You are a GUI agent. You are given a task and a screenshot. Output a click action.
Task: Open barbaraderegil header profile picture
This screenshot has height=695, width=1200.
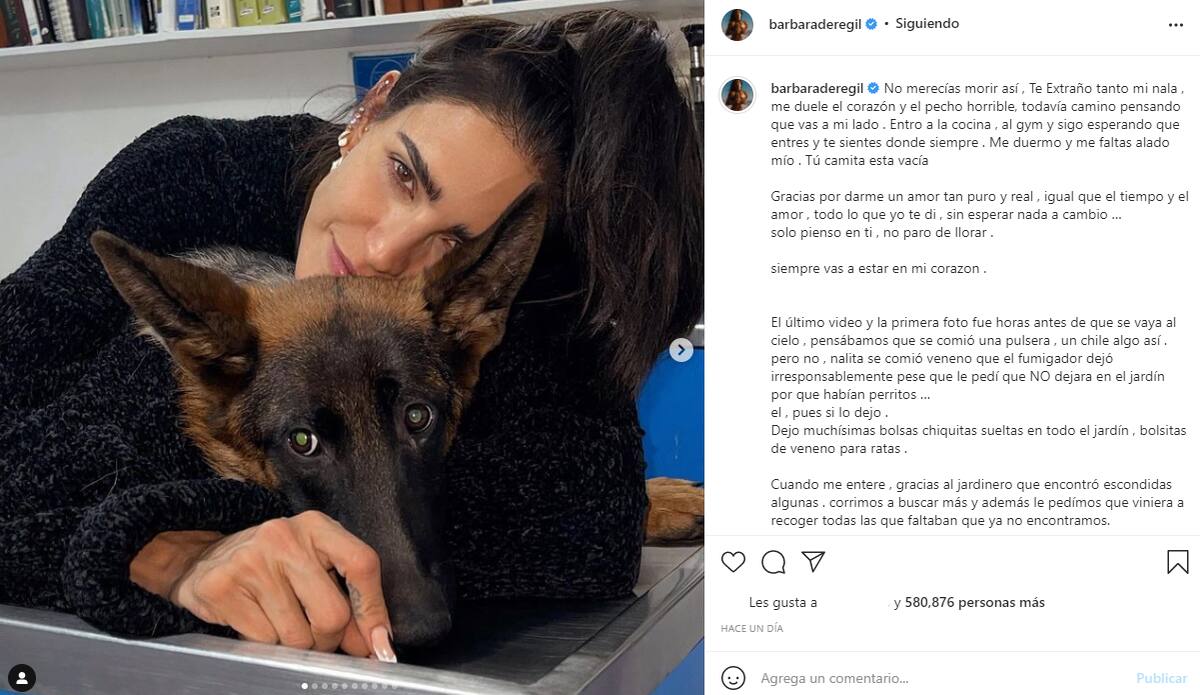(737, 24)
